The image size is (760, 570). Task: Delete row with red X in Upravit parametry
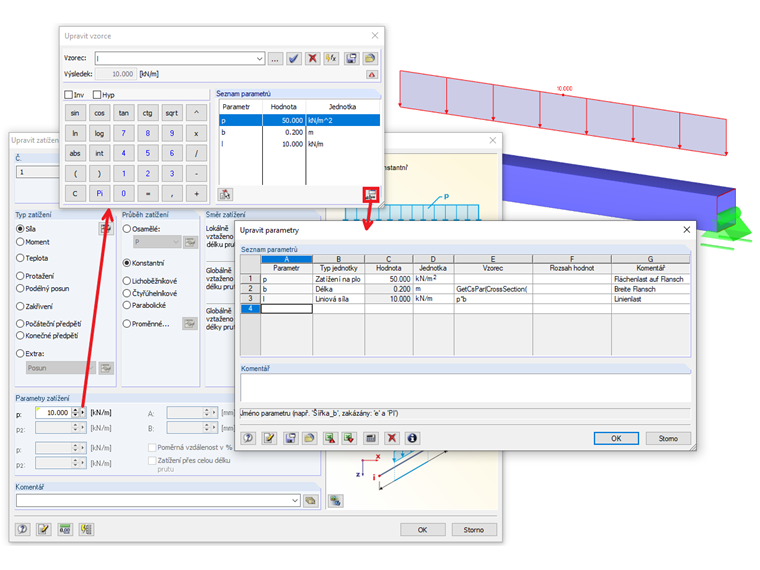[392, 438]
